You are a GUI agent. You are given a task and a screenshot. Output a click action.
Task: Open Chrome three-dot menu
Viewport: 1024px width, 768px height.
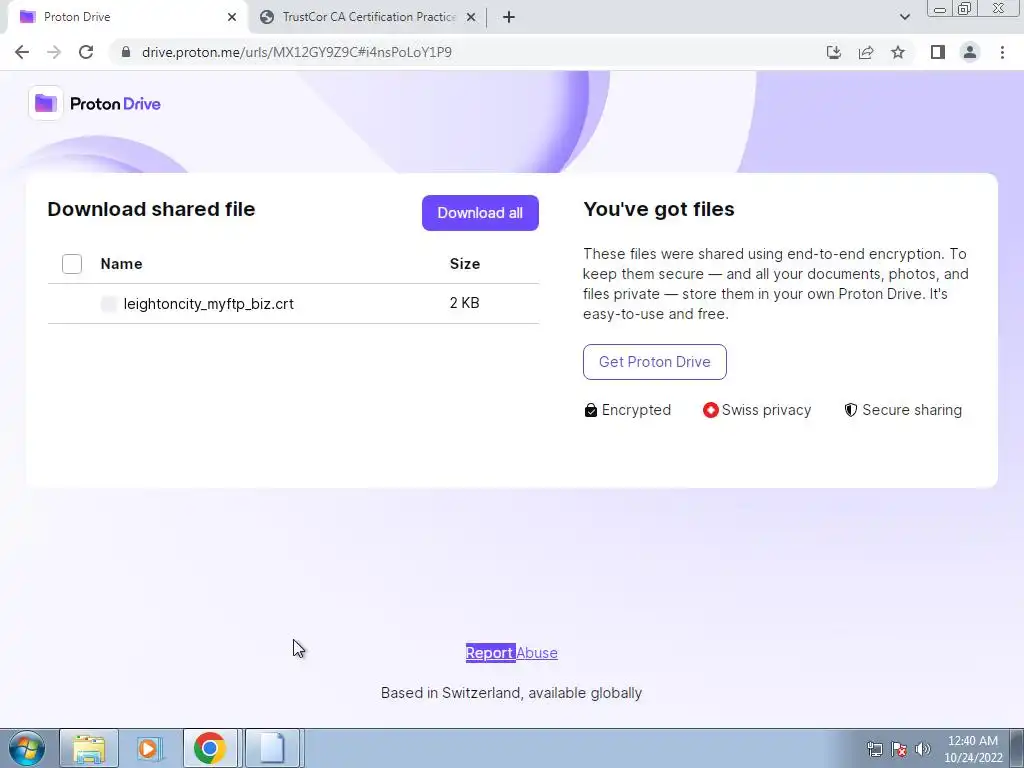pyautogui.click(x=1002, y=52)
